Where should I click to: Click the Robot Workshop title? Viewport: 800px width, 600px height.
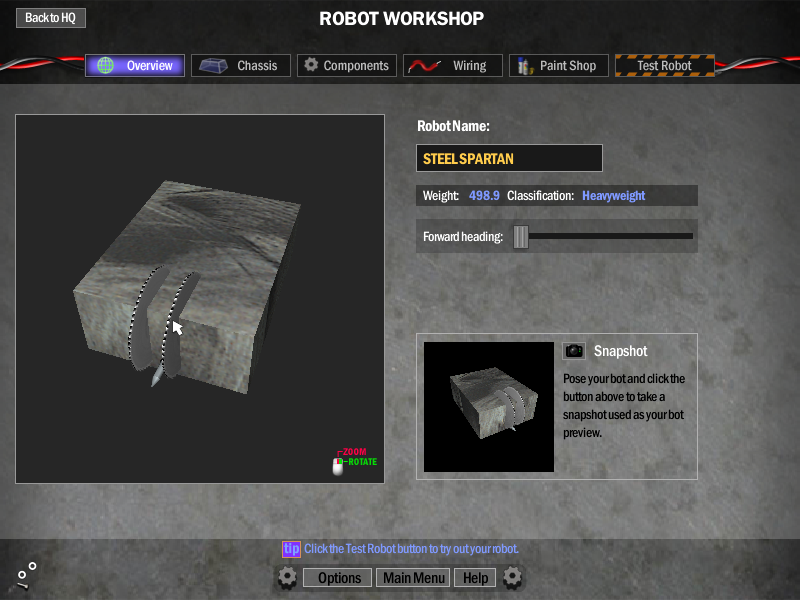click(402, 19)
